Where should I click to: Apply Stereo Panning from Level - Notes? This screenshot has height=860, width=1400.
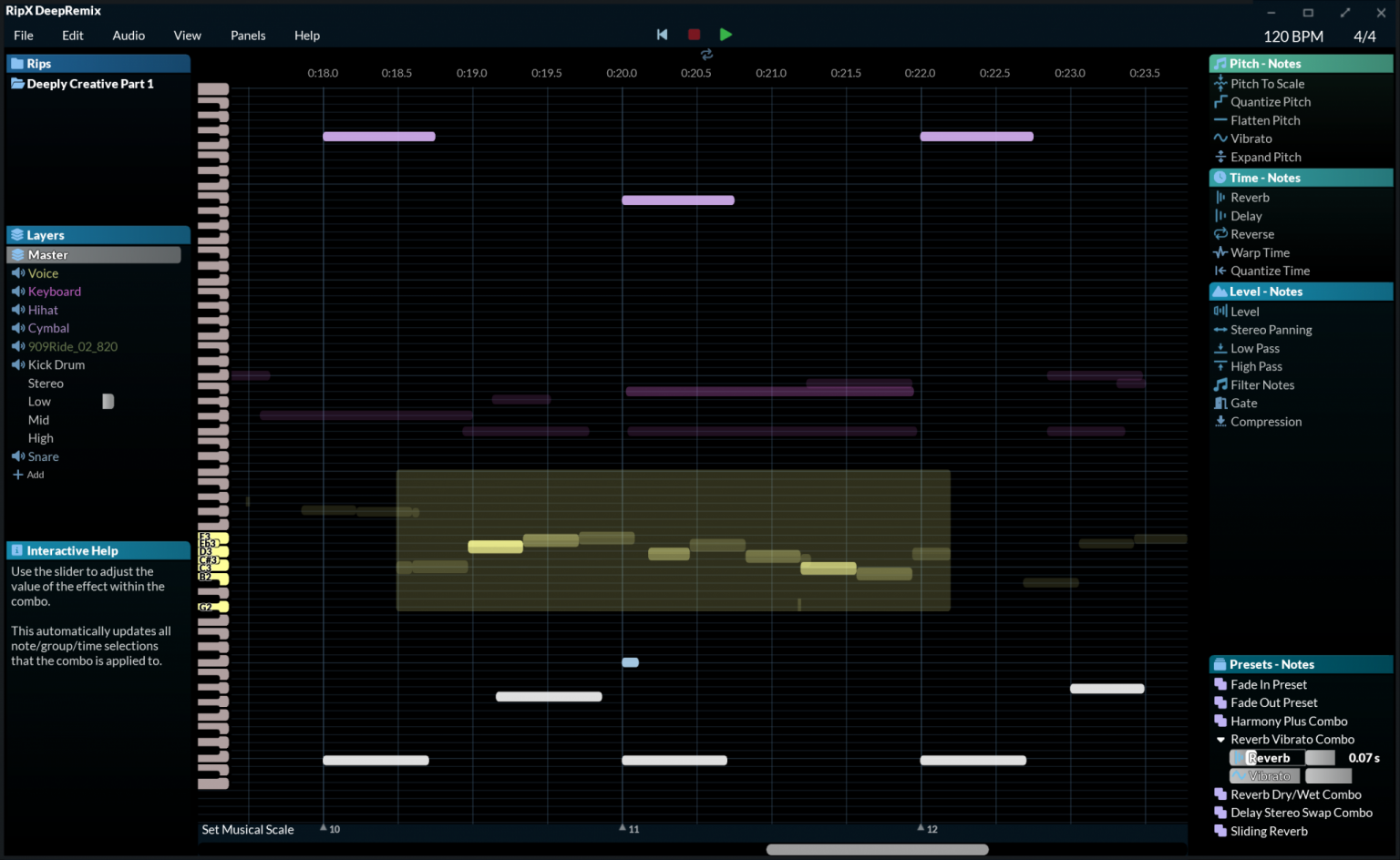tap(1270, 330)
